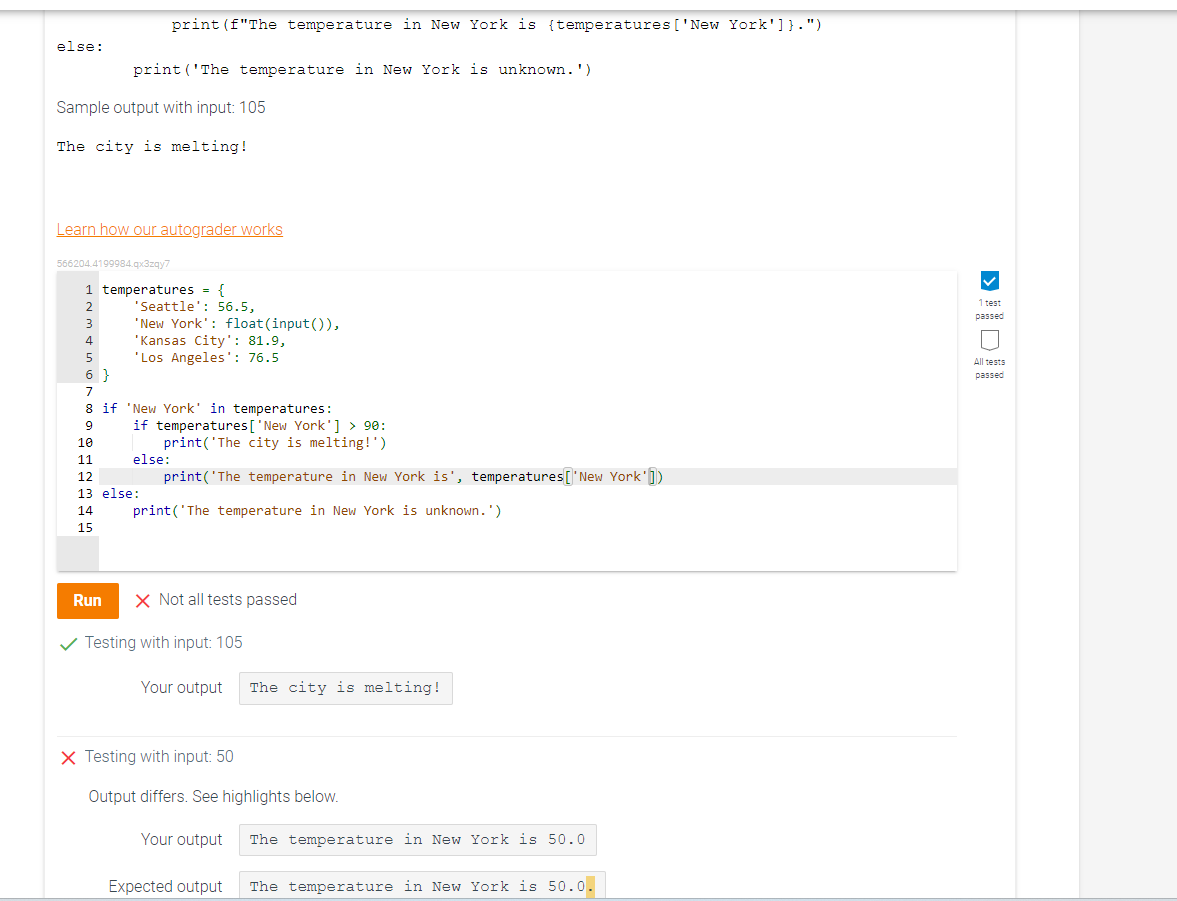Click red X beside 'Testing with input: 50'

click(x=68, y=758)
